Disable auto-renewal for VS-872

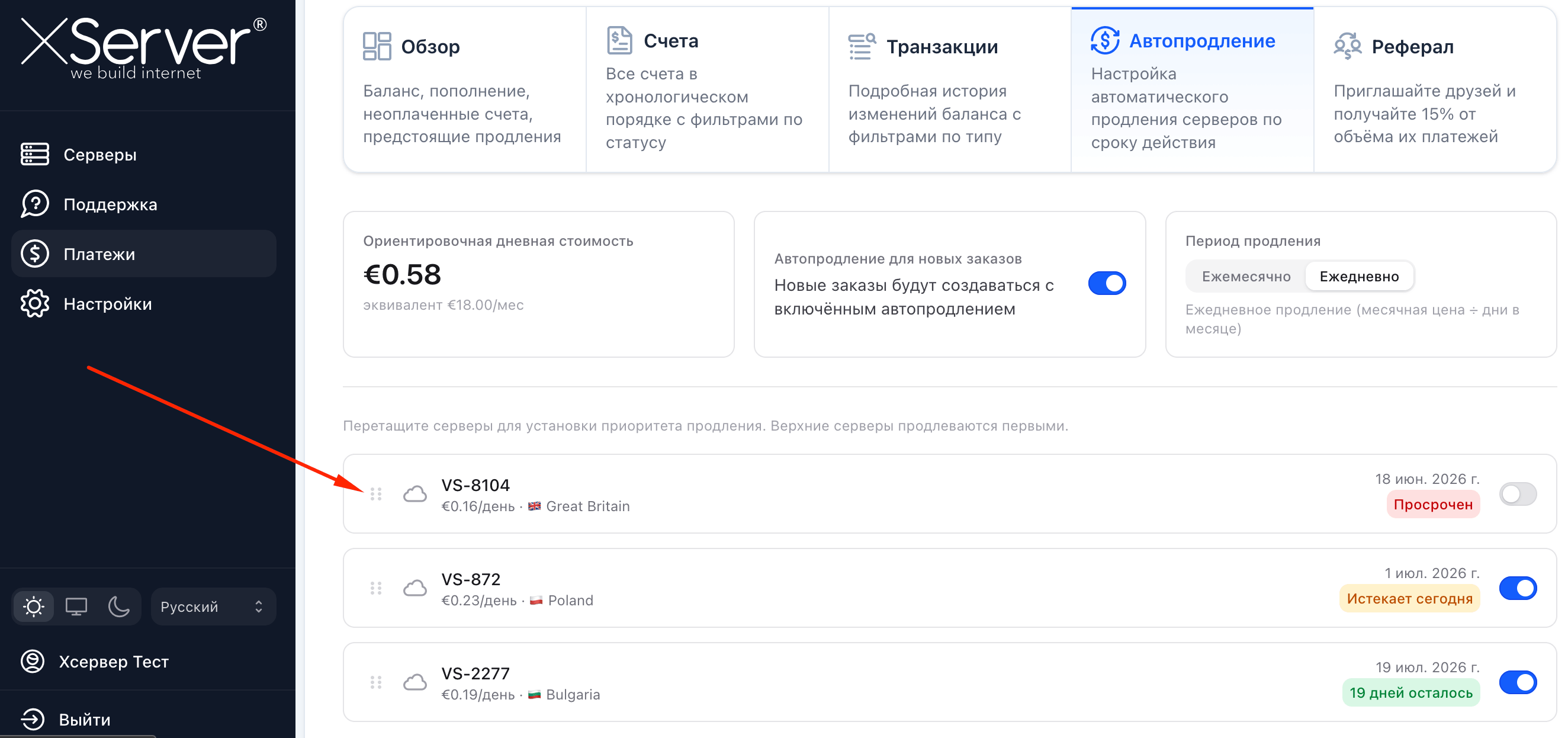[1518, 588]
